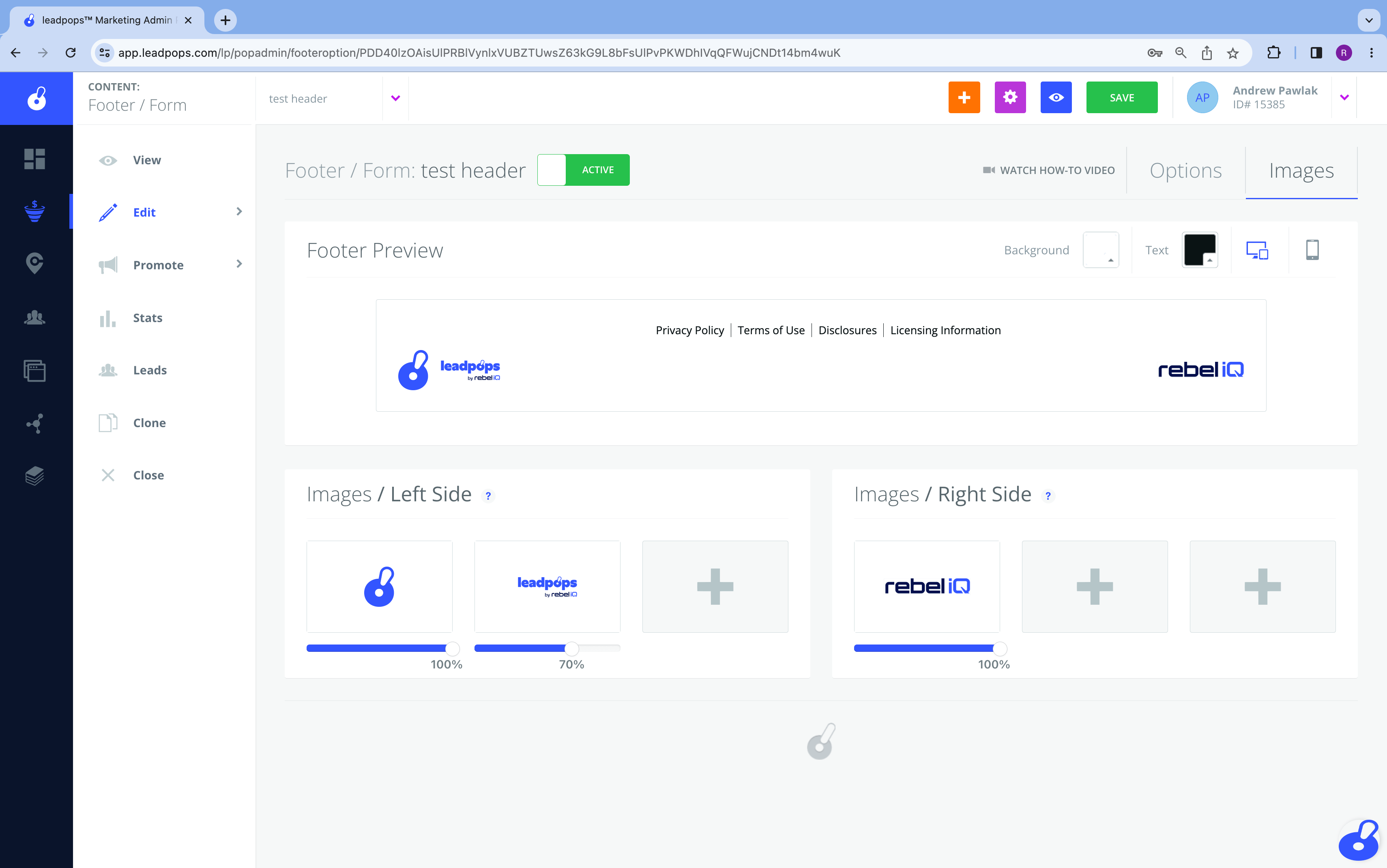Viewport: 1387px width, 868px height.
Task: Click help icon beside Images / Right Side
Action: pos(1048,495)
